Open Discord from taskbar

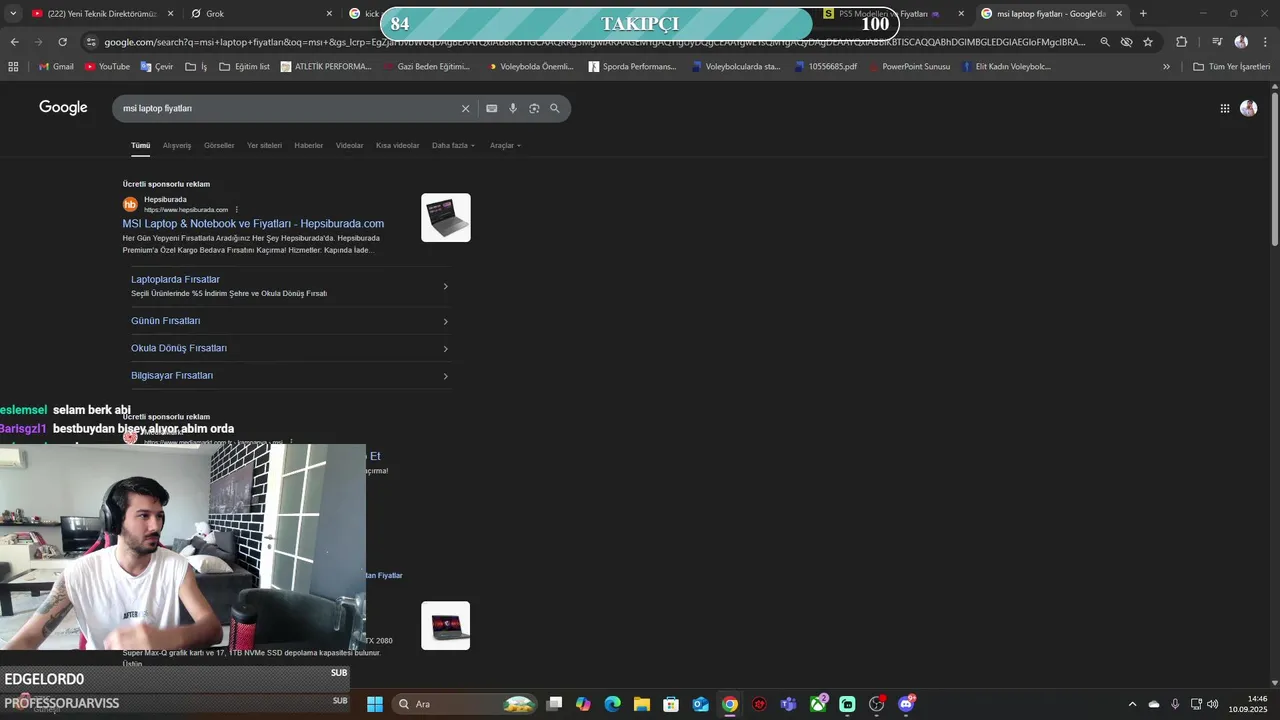point(907,704)
